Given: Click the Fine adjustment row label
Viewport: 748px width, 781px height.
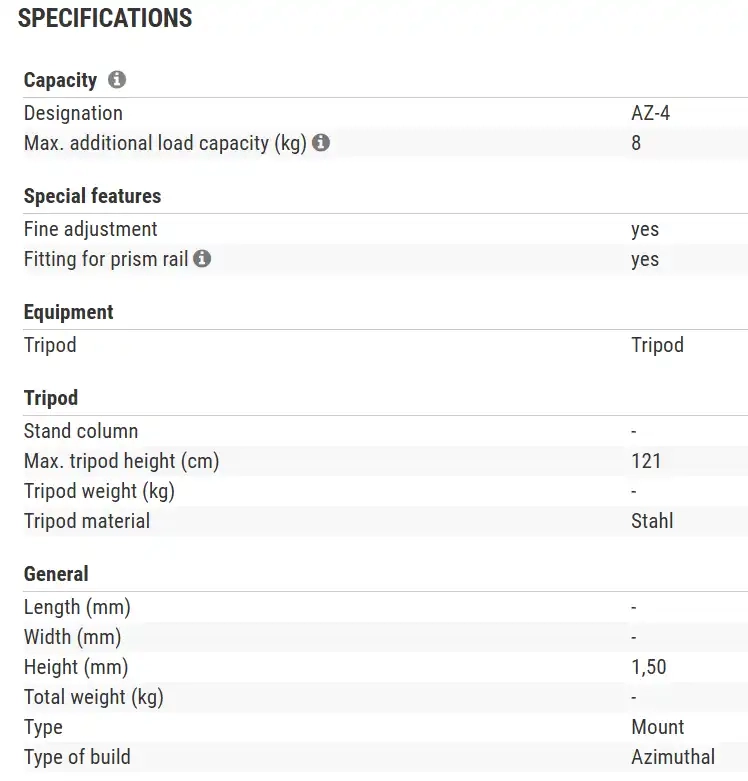Looking at the screenshot, I should click(x=91, y=229).
